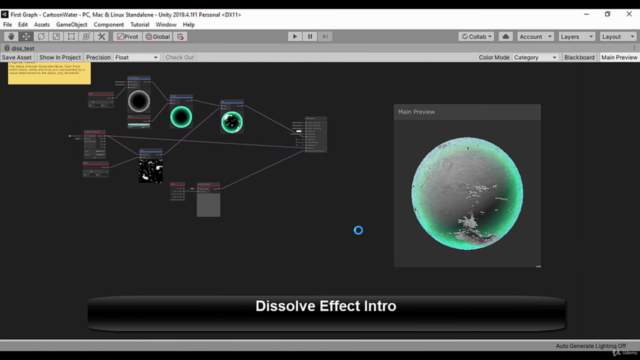Click the tab options kebab icon
This screenshot has width=640, height=360.
click(x=634, y=48)
